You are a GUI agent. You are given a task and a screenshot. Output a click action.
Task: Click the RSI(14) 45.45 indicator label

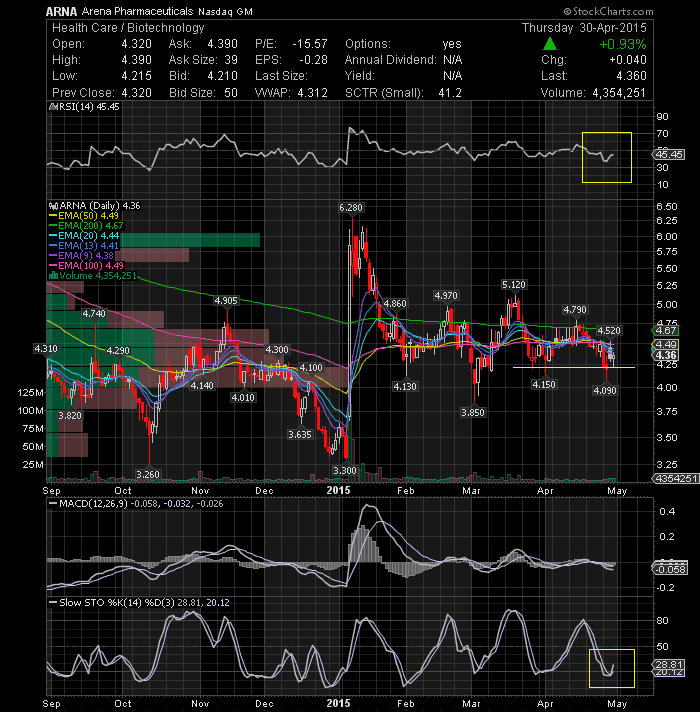click(84, 107)
